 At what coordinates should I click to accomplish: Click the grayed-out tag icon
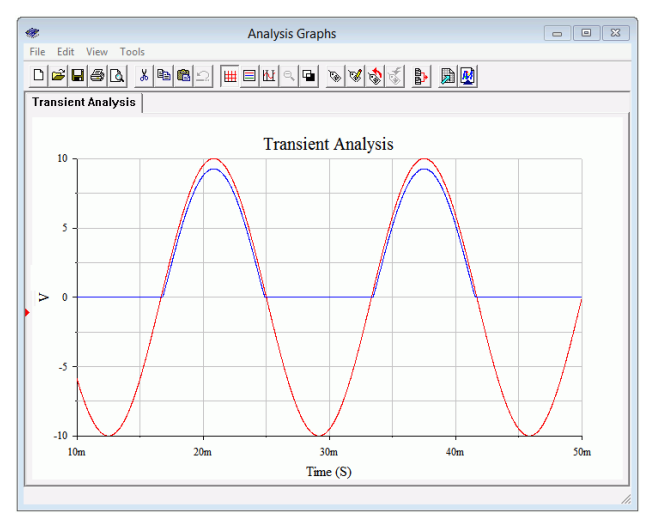395,75
